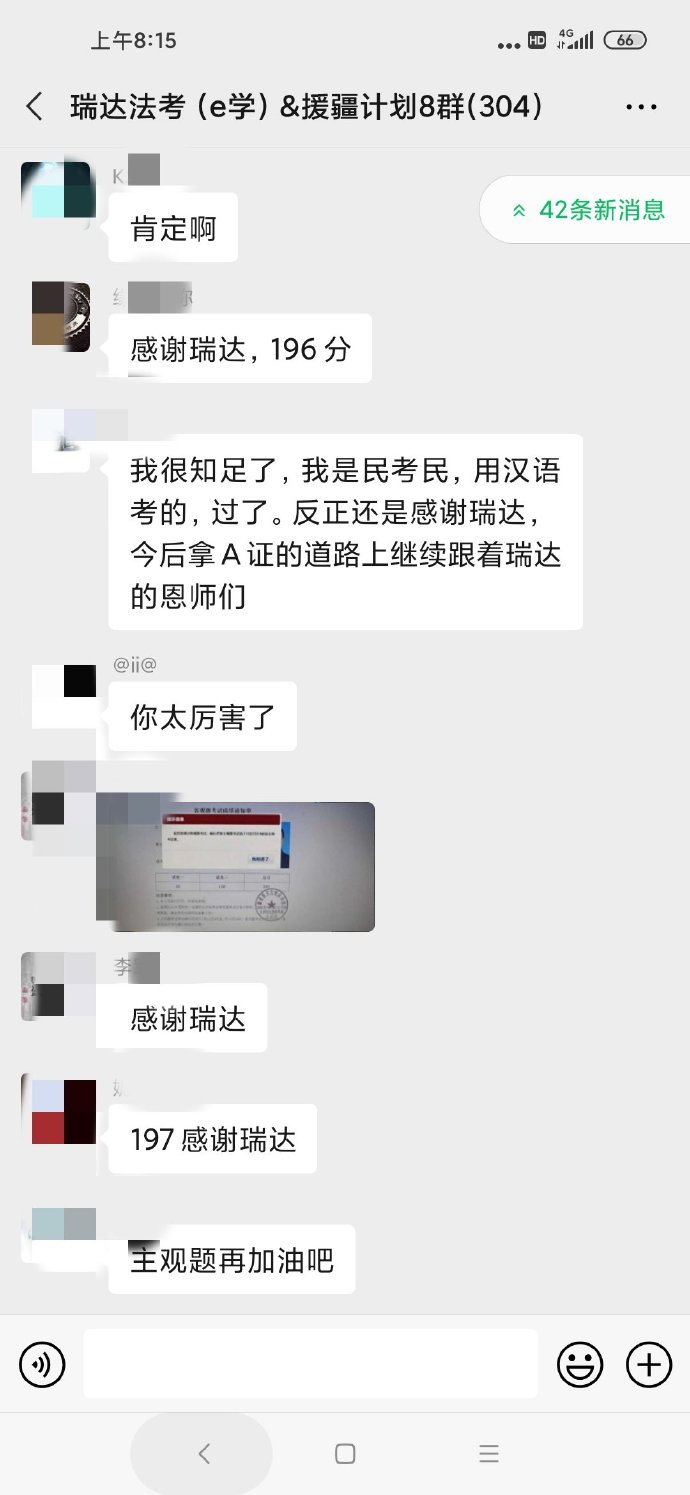690x1495 pixels.
Task: Tap avatar next to 感谢瑞达, 196 分
Action: click(61, 316)
